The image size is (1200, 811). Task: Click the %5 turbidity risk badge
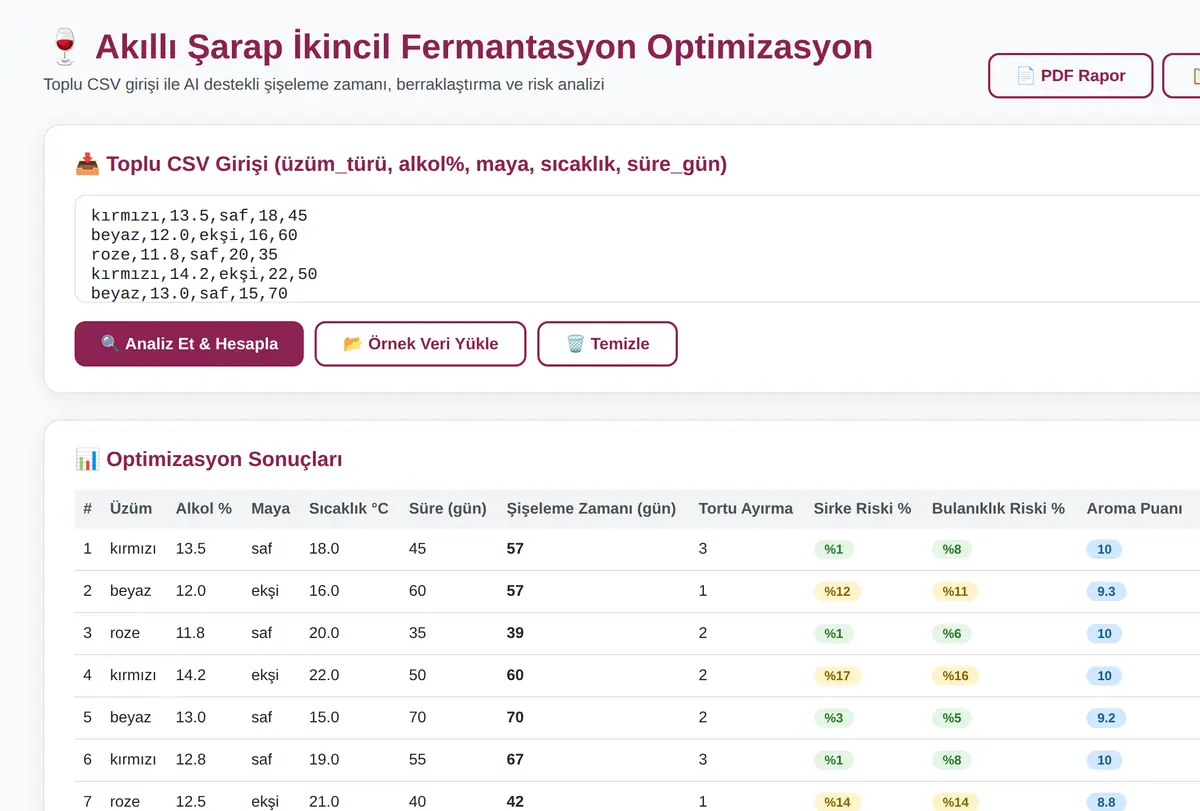point(951,717)
